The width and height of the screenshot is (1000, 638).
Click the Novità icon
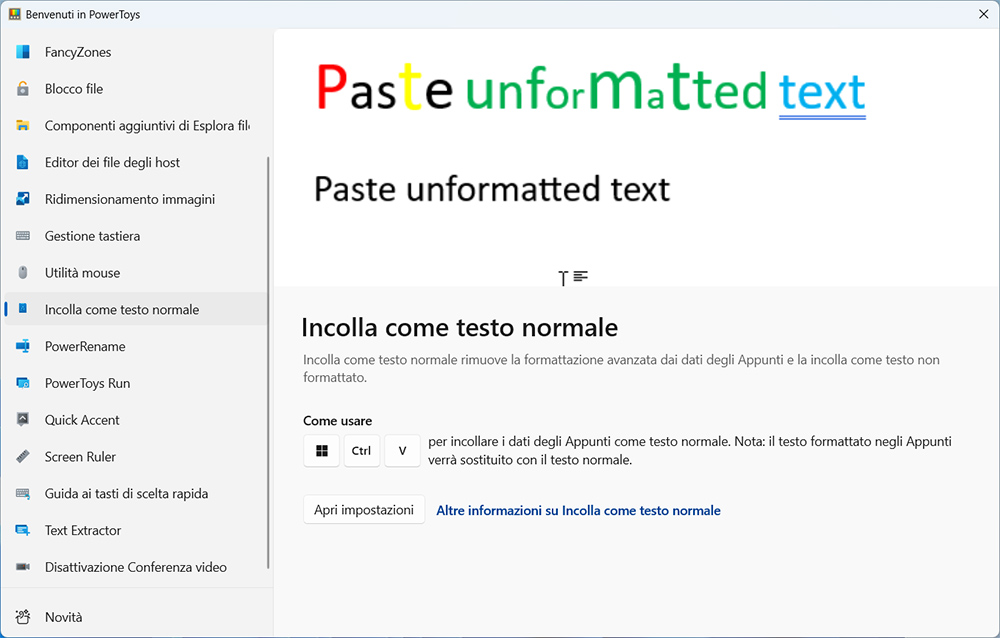[x=23, y=617]
